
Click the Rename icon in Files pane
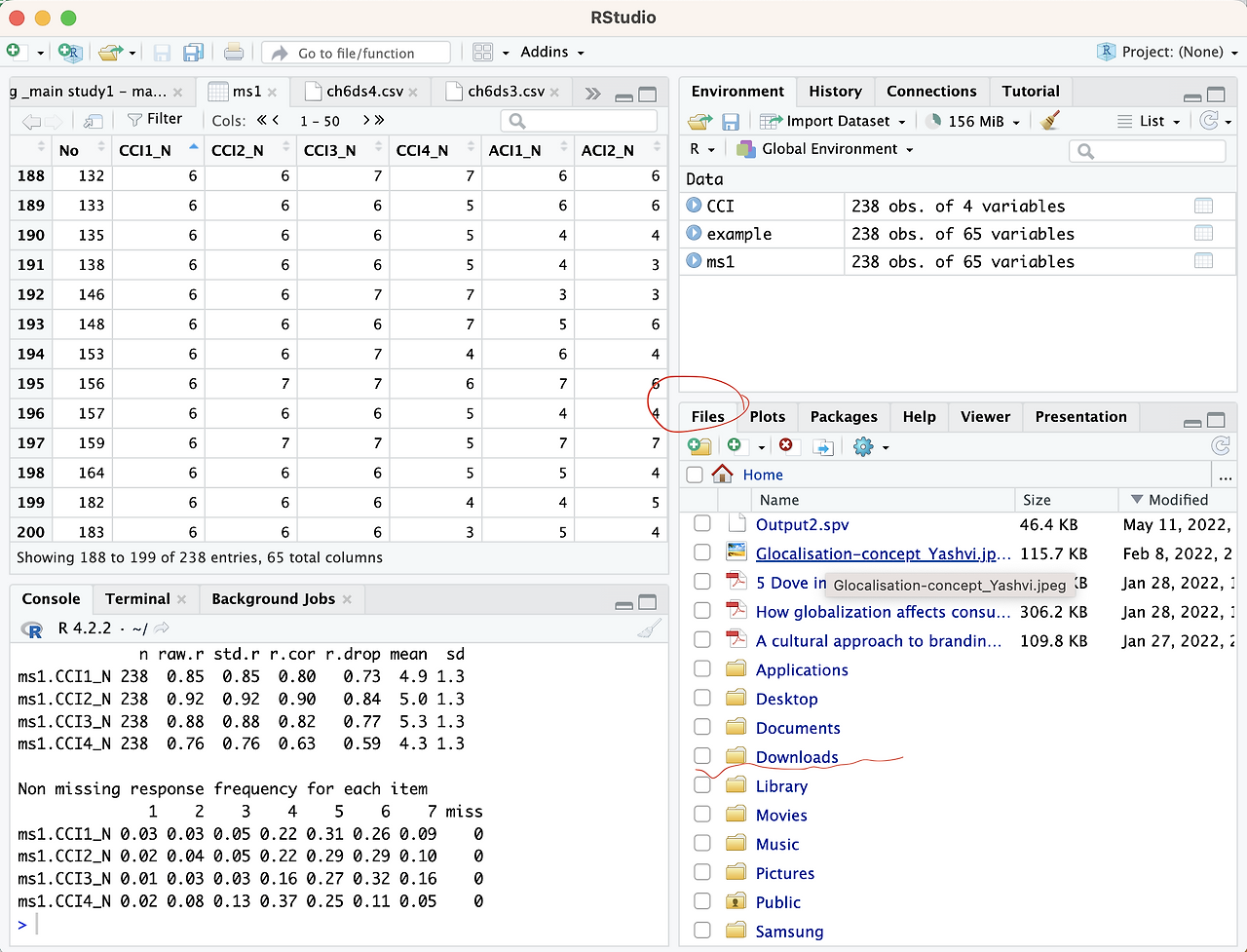(823, 446)
